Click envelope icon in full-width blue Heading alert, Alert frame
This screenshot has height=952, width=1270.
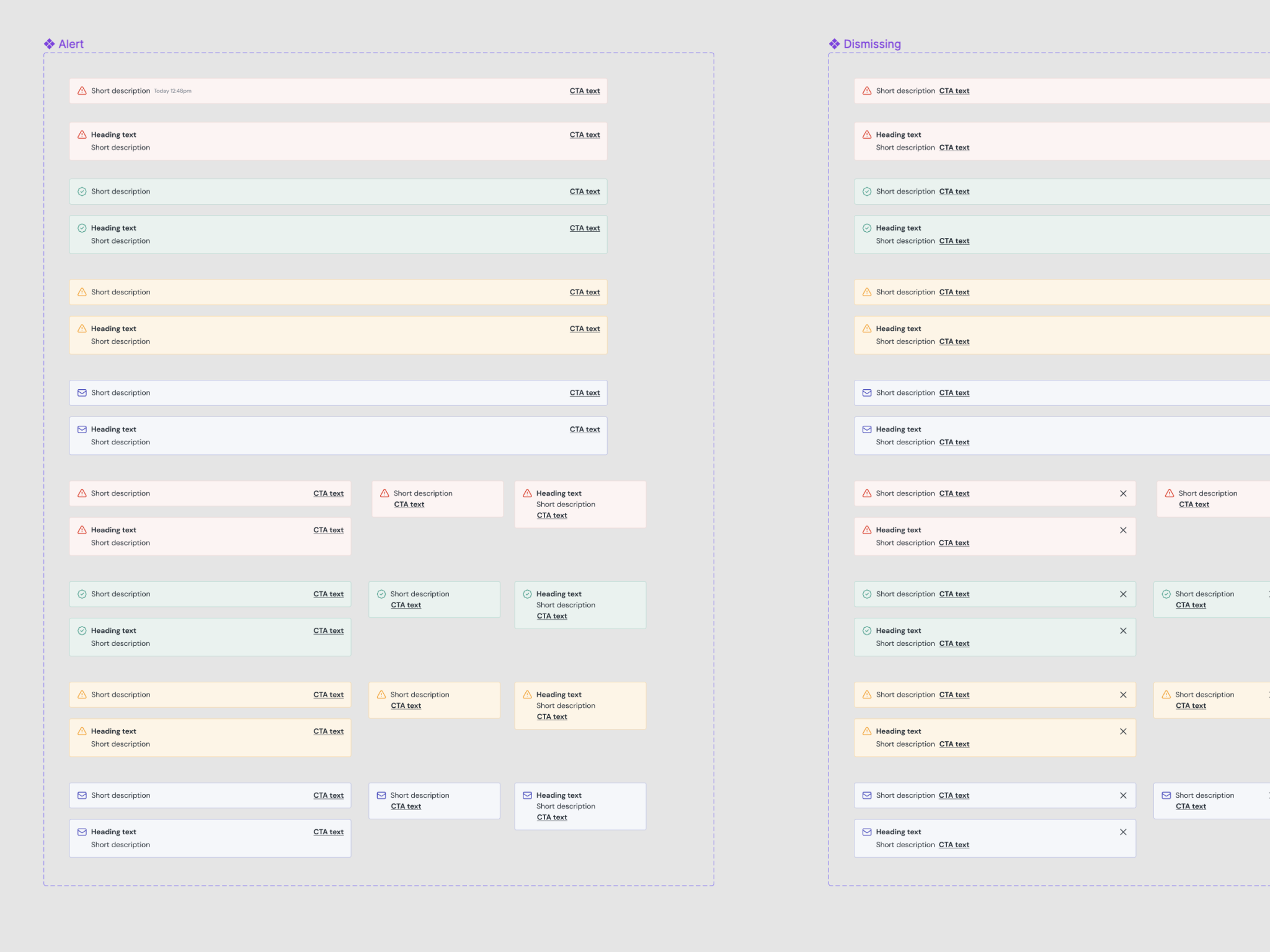82,430
